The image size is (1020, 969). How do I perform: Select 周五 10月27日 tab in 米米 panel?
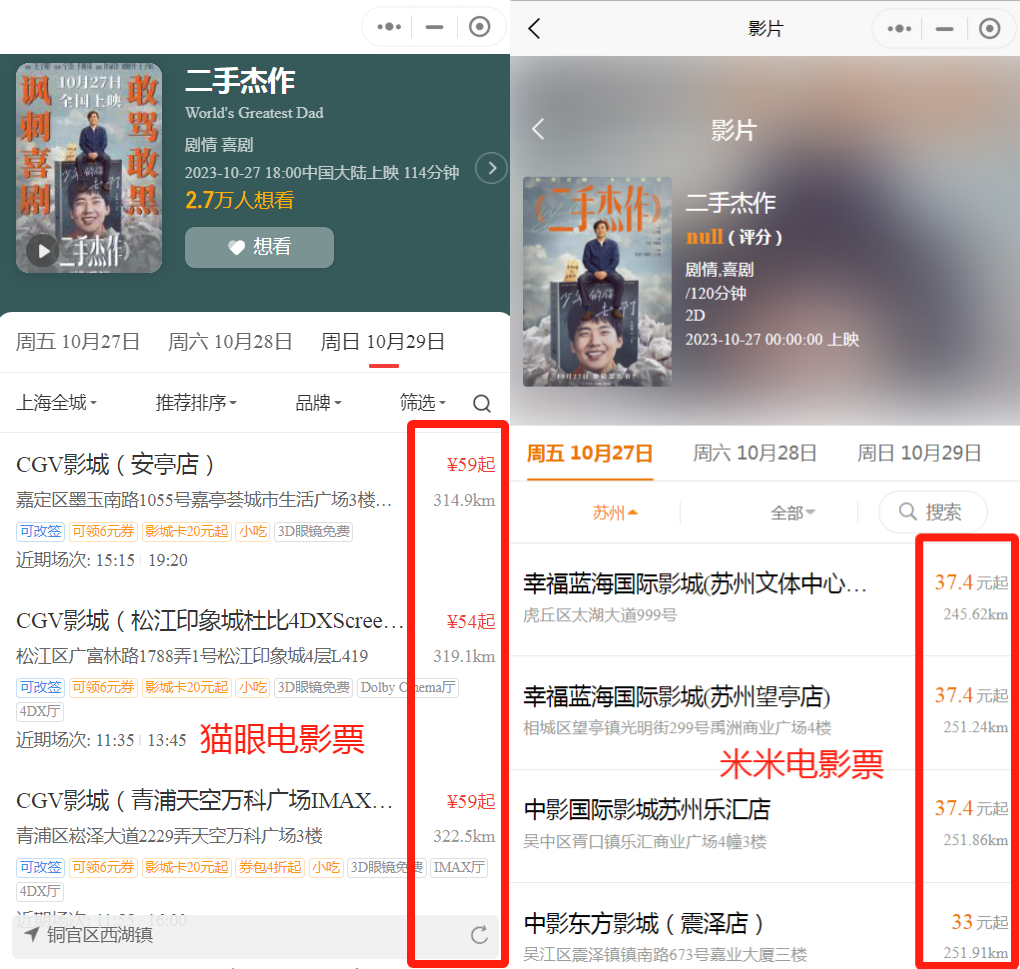(589, 453)
